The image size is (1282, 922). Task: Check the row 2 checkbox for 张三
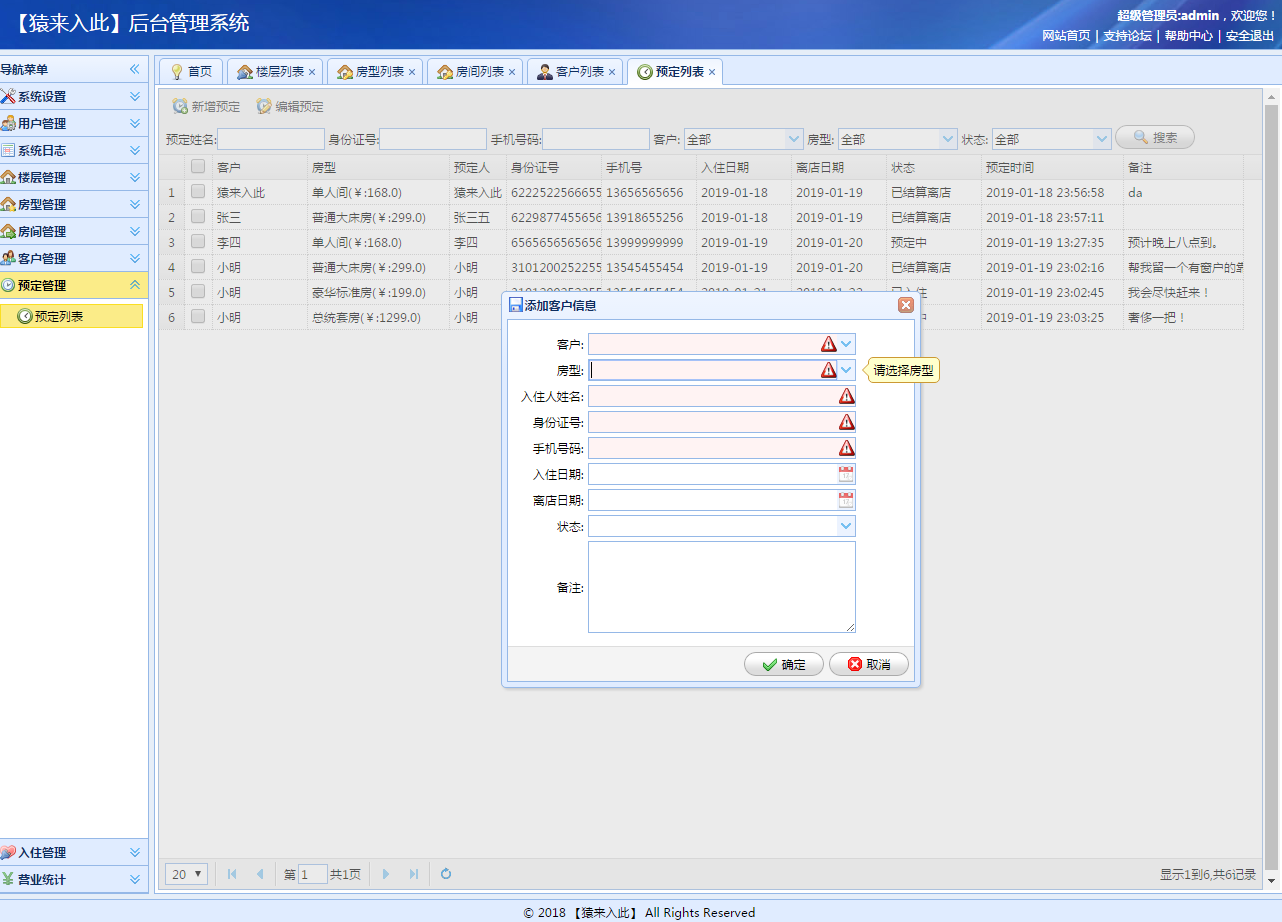pos(198,217)
